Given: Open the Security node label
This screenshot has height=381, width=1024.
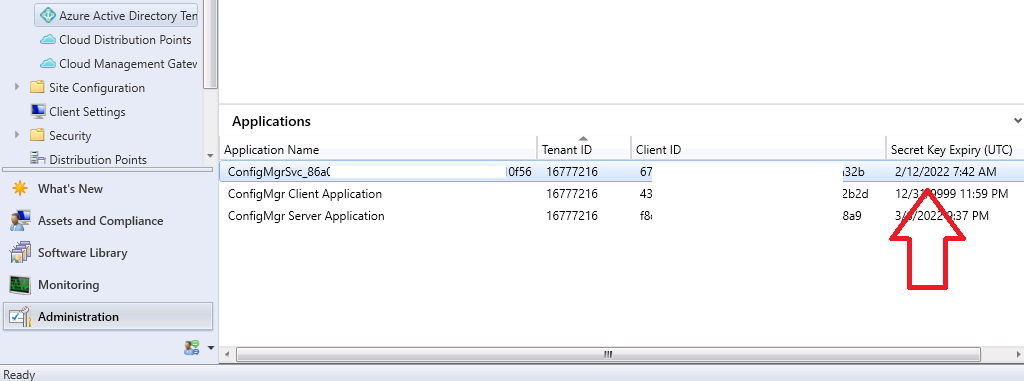Looking at the screenshot, I should 70,136.
